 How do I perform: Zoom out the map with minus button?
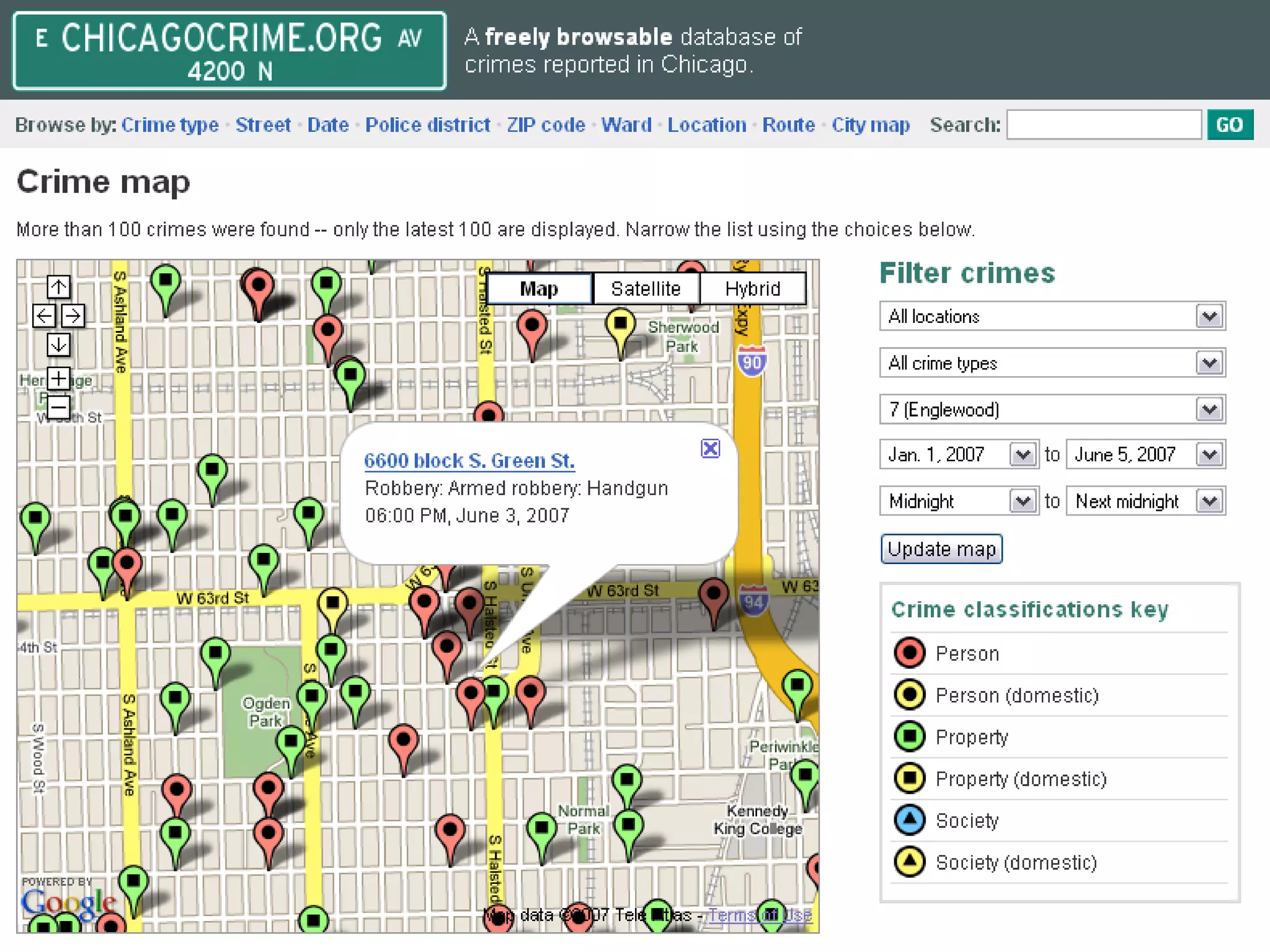pyautogui.click(x=58, y=407)
